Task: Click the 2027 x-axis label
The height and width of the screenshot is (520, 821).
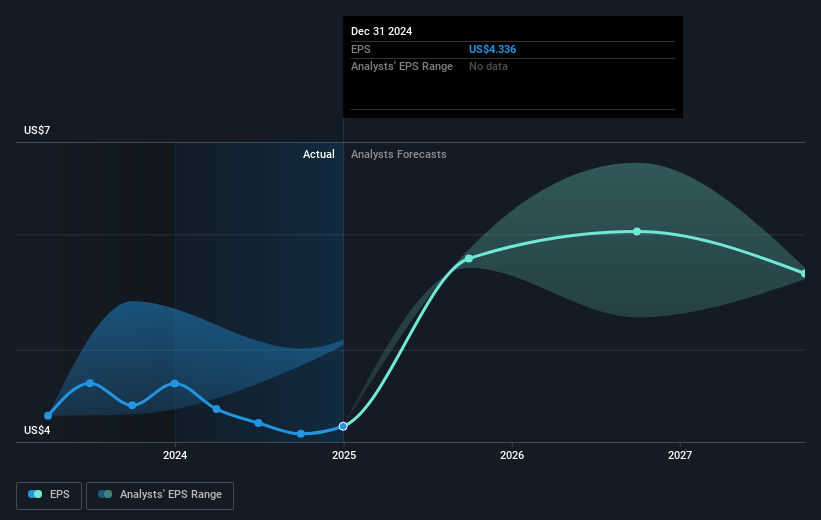Action: (x=680, y=455)
